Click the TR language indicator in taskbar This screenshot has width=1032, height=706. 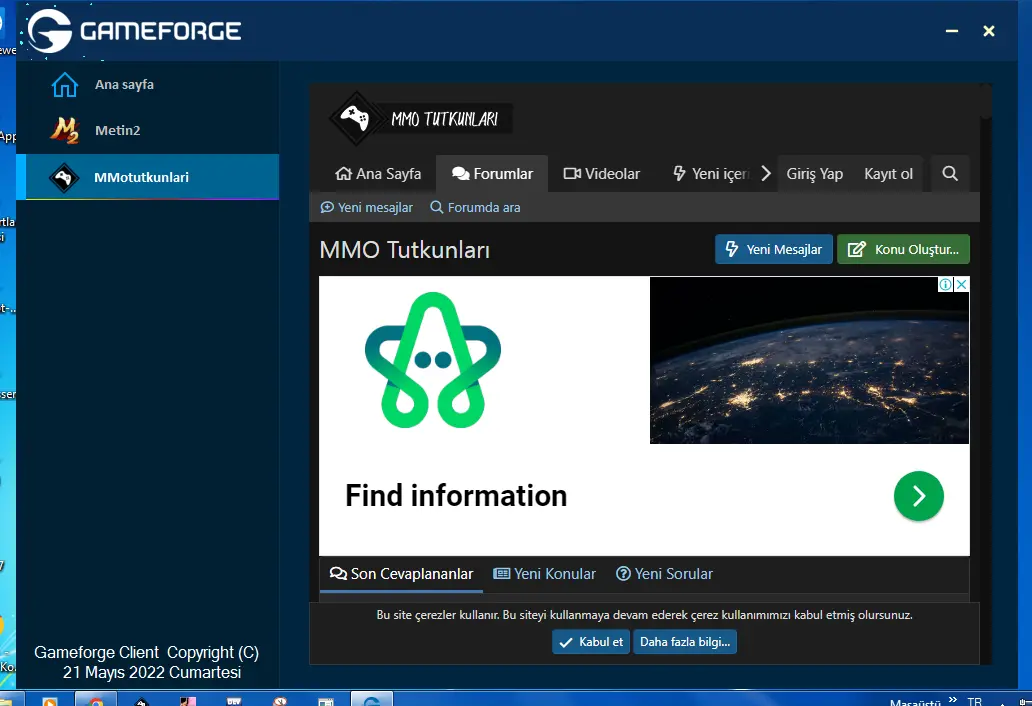point(975,701)
